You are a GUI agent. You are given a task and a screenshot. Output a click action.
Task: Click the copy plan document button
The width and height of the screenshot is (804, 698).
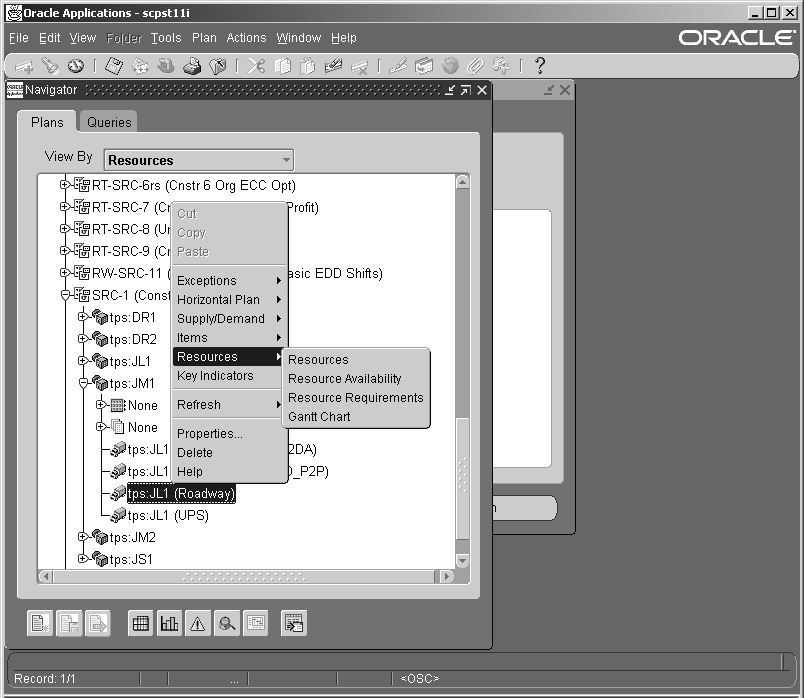coord(69,623)
